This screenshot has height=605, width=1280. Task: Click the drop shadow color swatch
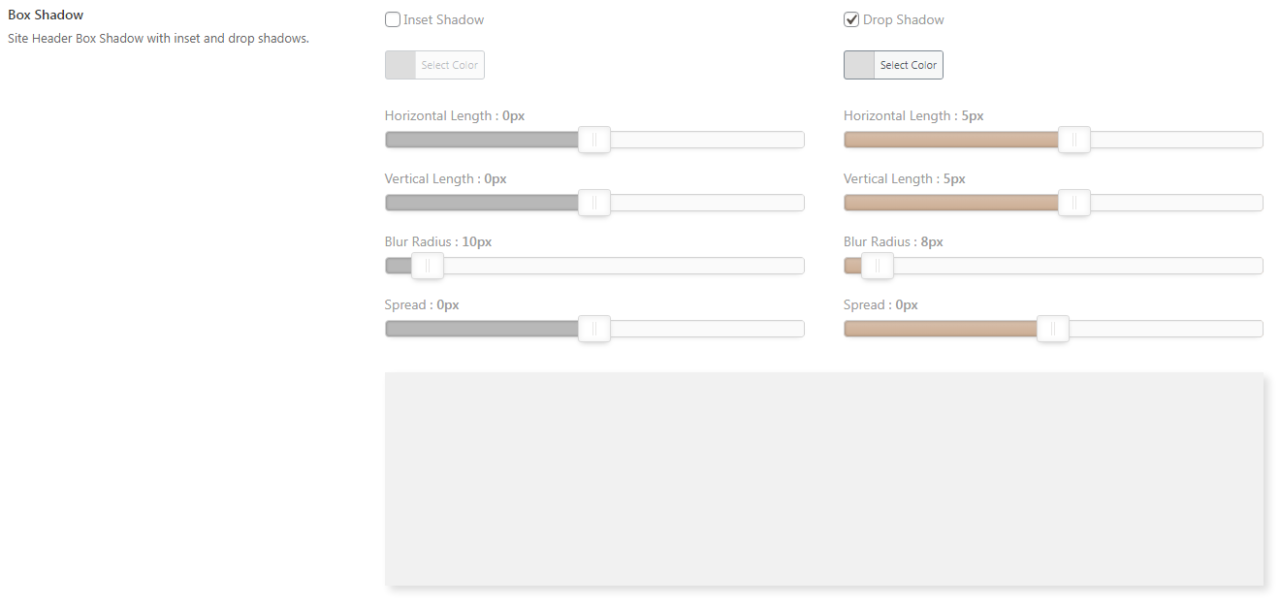click(x=858, y=64)
